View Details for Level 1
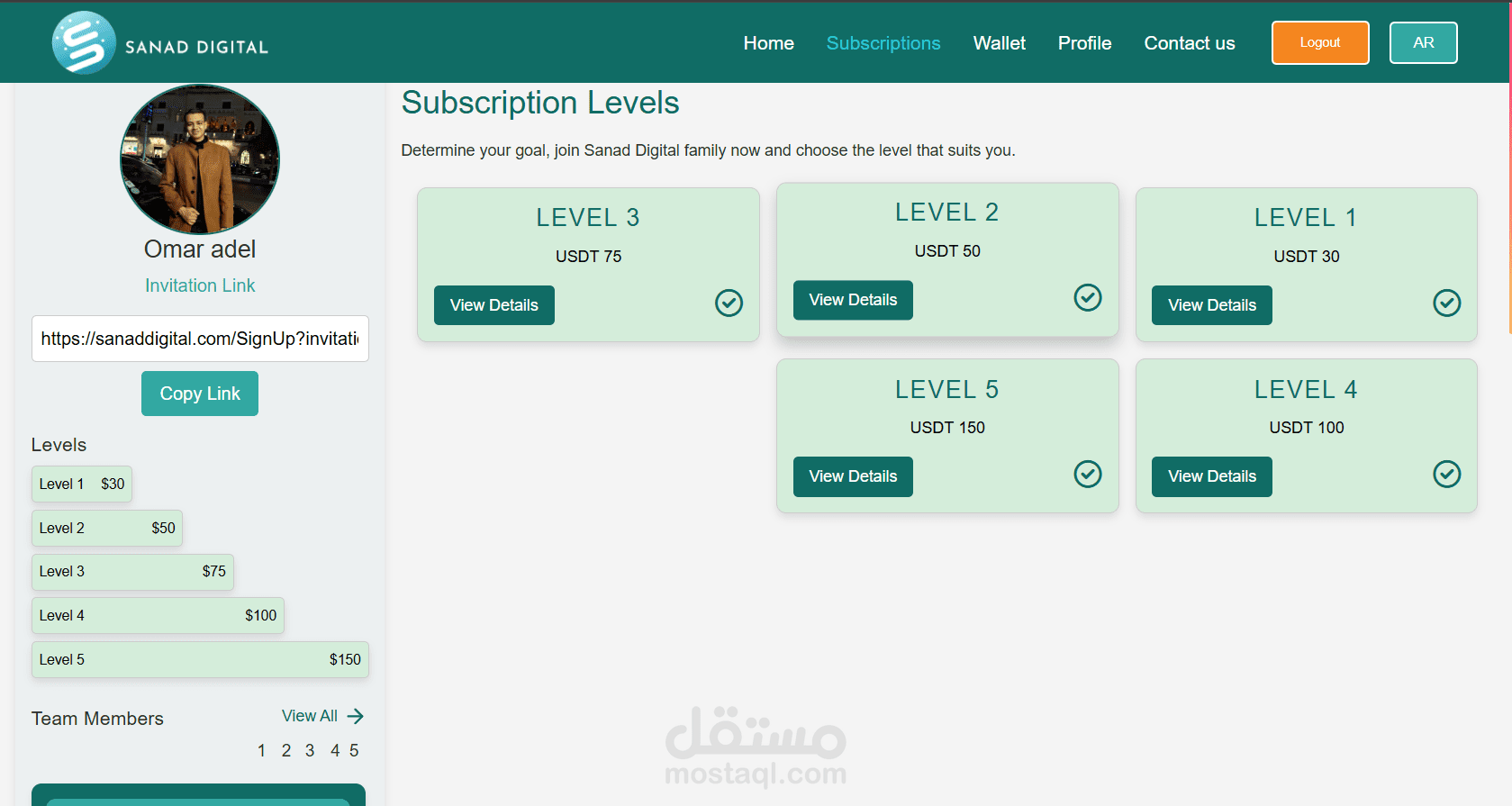The height and width of the screenshot is (806, 1512). 1211,305
